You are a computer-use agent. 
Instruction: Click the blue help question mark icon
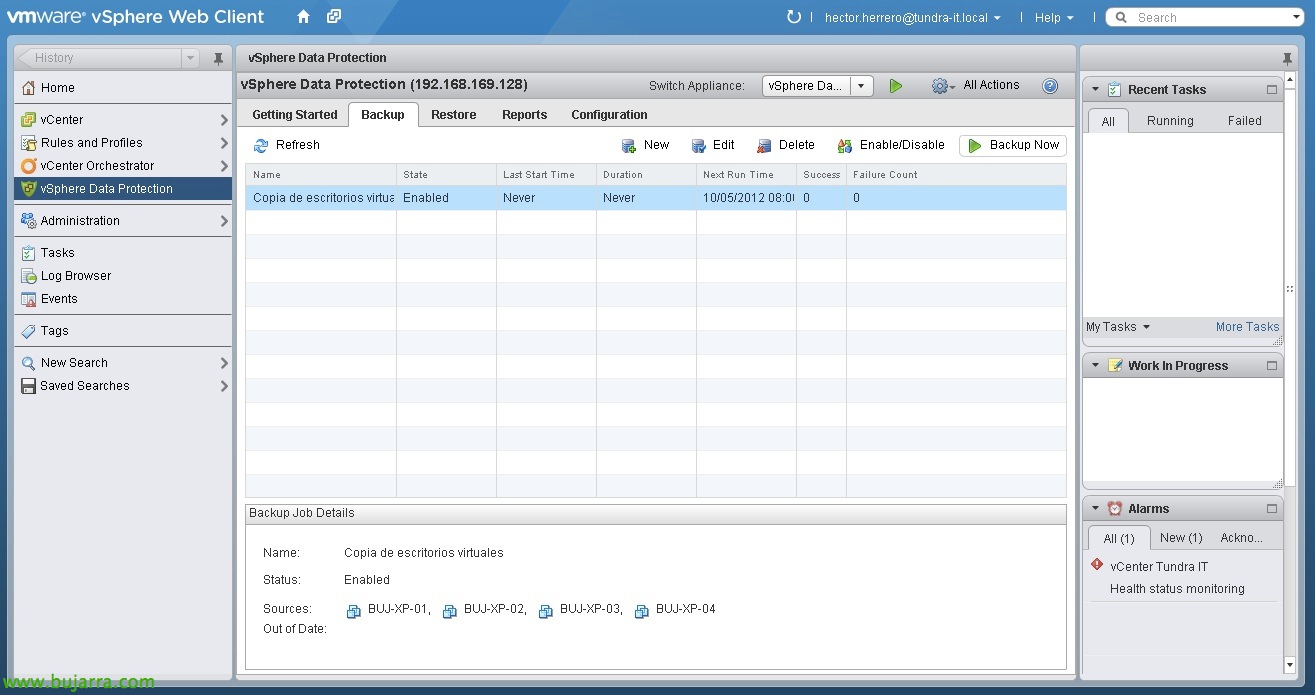point(1050,86)
